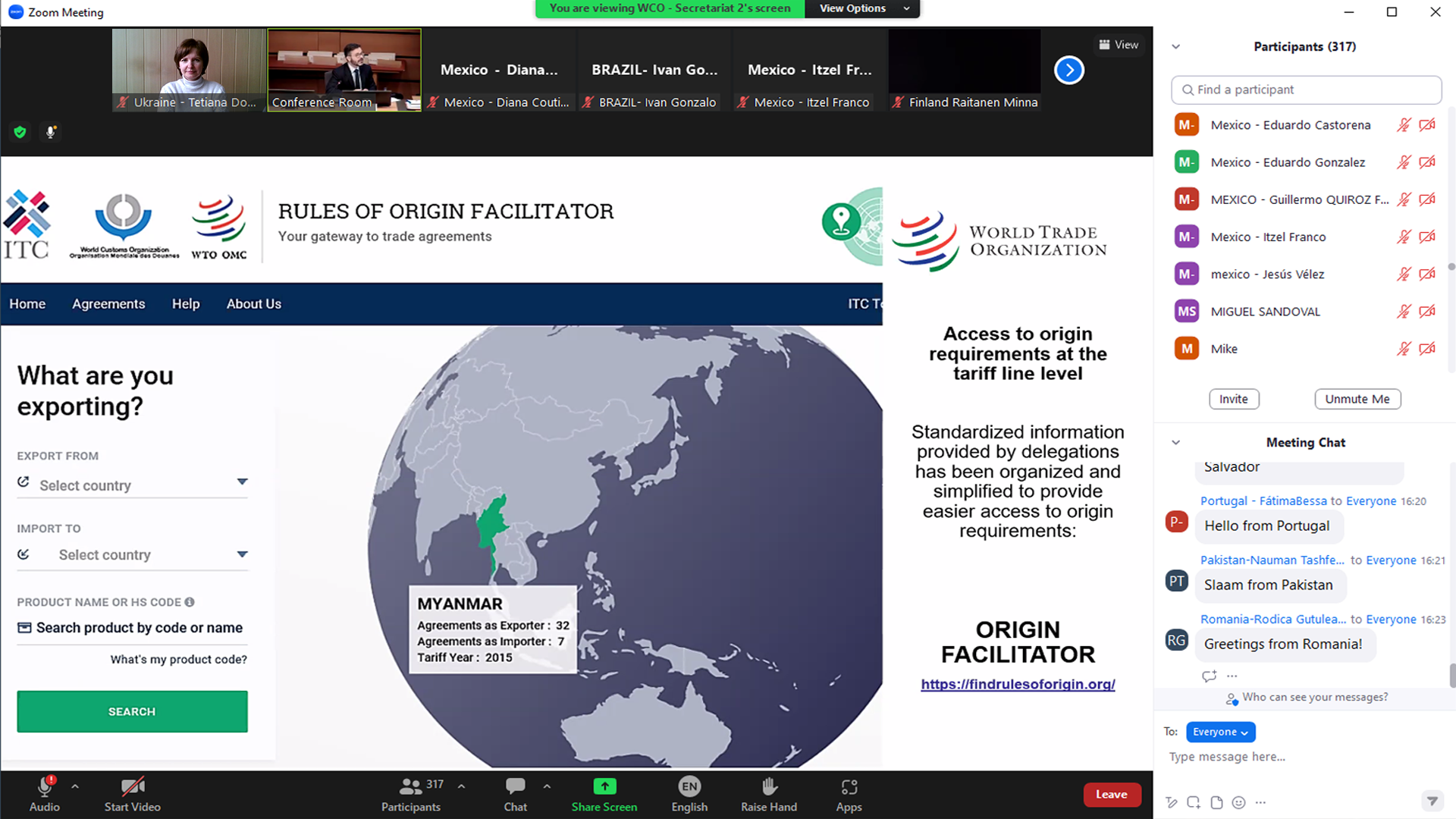Open English interpretation language icon

[x=689, y=786]
